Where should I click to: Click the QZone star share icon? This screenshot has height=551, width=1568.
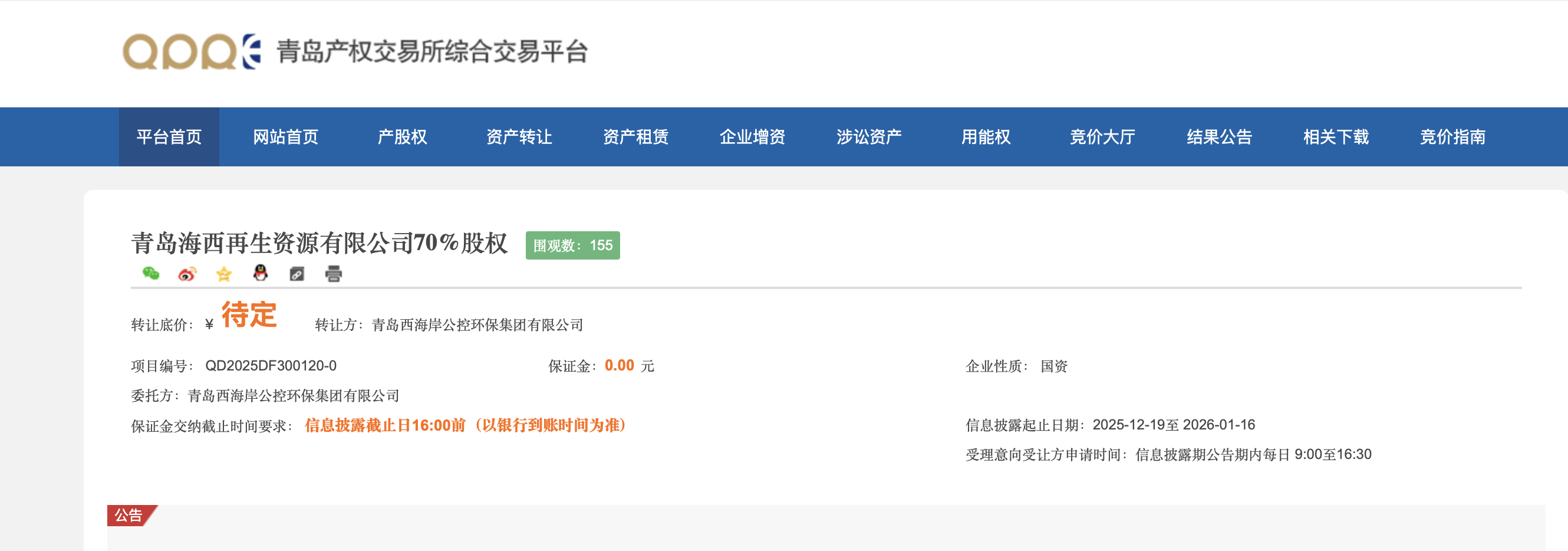click(224, 274)
